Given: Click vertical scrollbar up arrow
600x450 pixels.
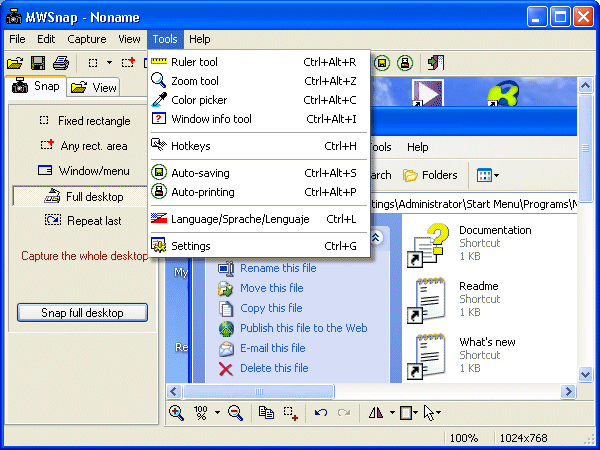Looking at the screenshot, I should 585,85.
